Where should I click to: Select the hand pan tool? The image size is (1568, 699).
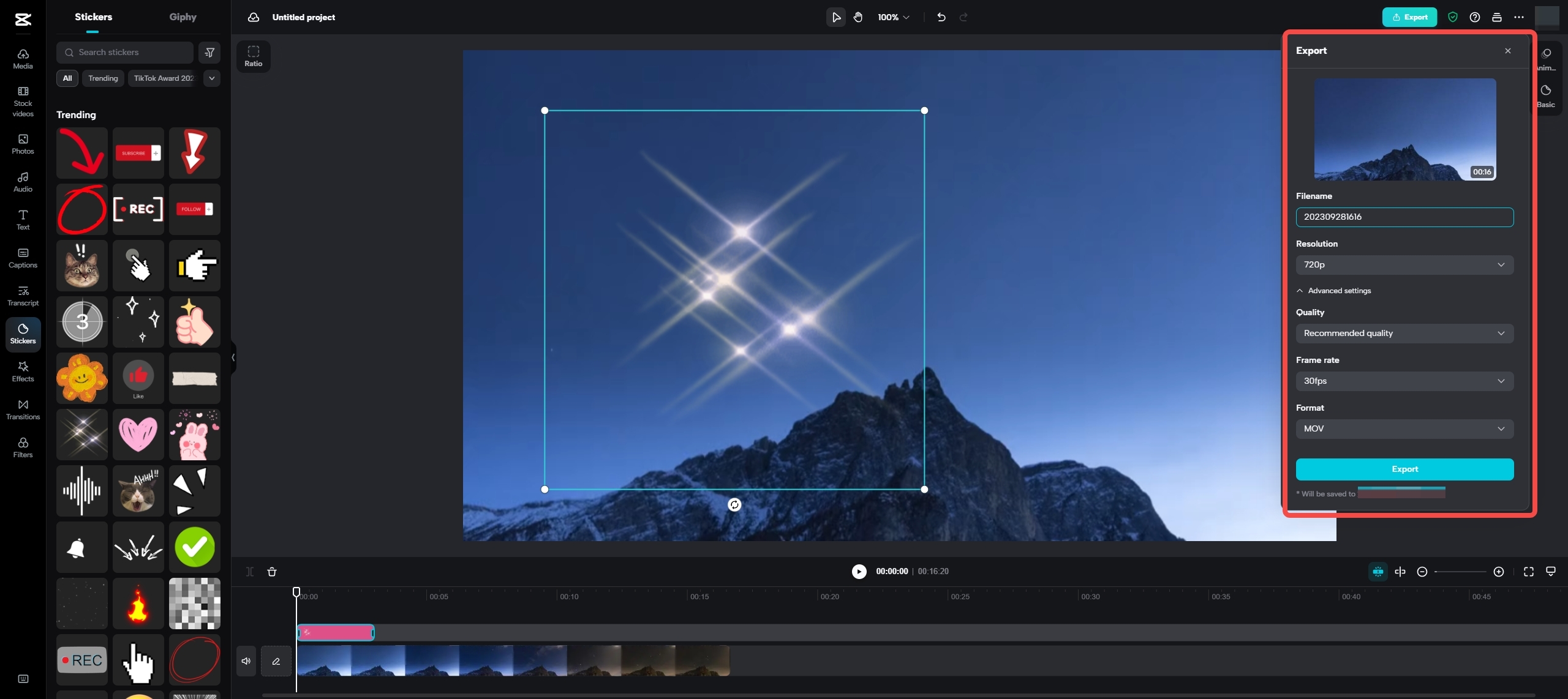point(858,17)
